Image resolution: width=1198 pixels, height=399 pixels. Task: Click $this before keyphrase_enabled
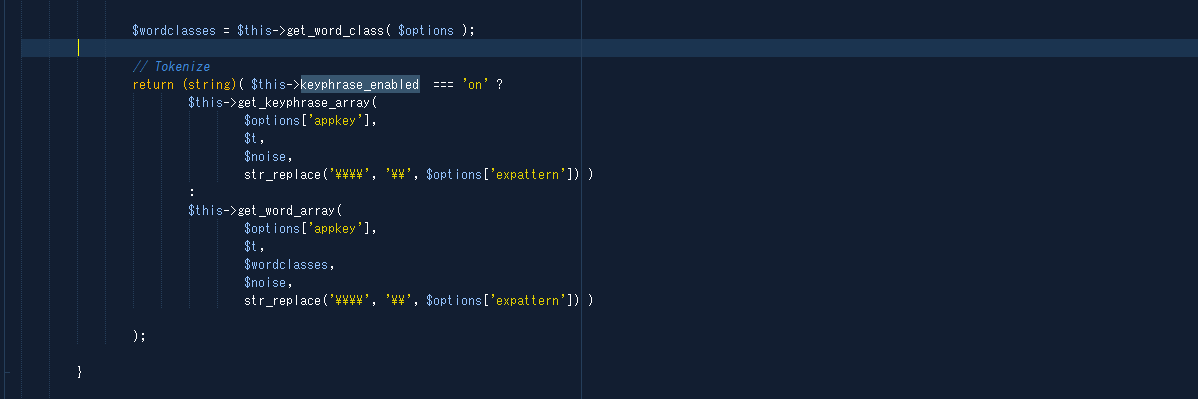click(x=268, y=84)
